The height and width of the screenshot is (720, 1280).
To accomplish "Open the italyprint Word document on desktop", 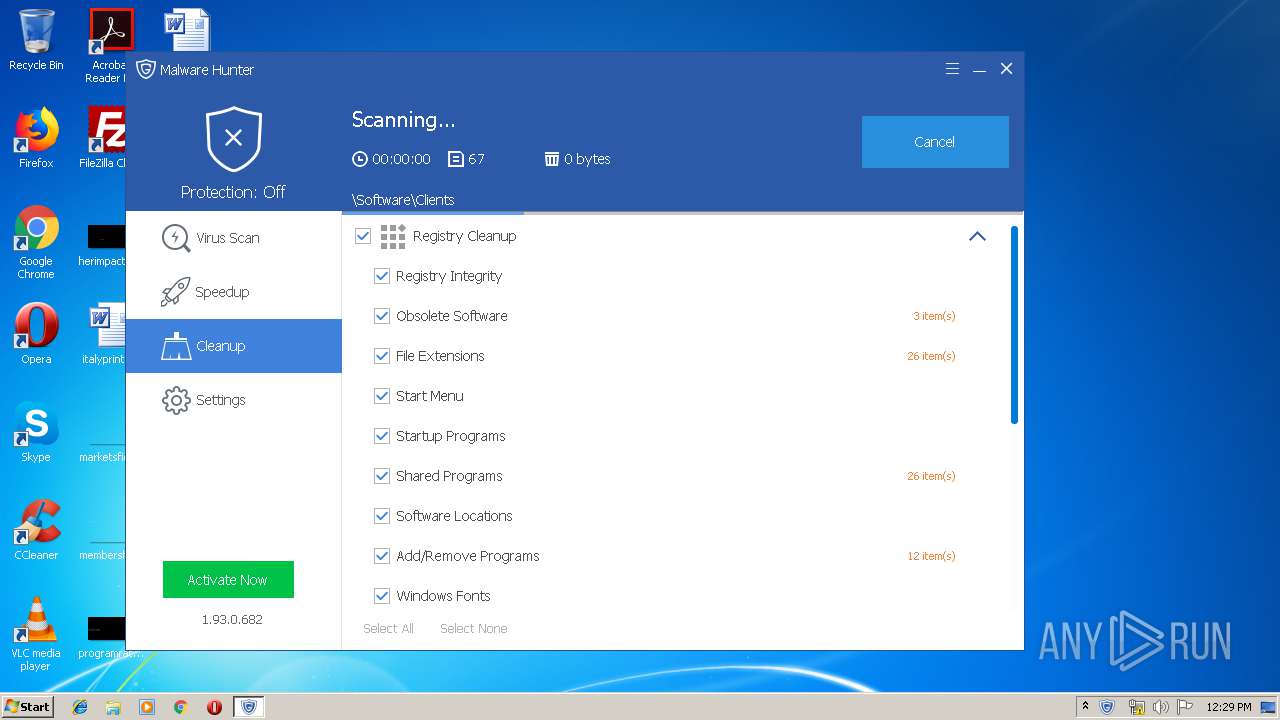I will pyautogui.click(x=106, y=334).
